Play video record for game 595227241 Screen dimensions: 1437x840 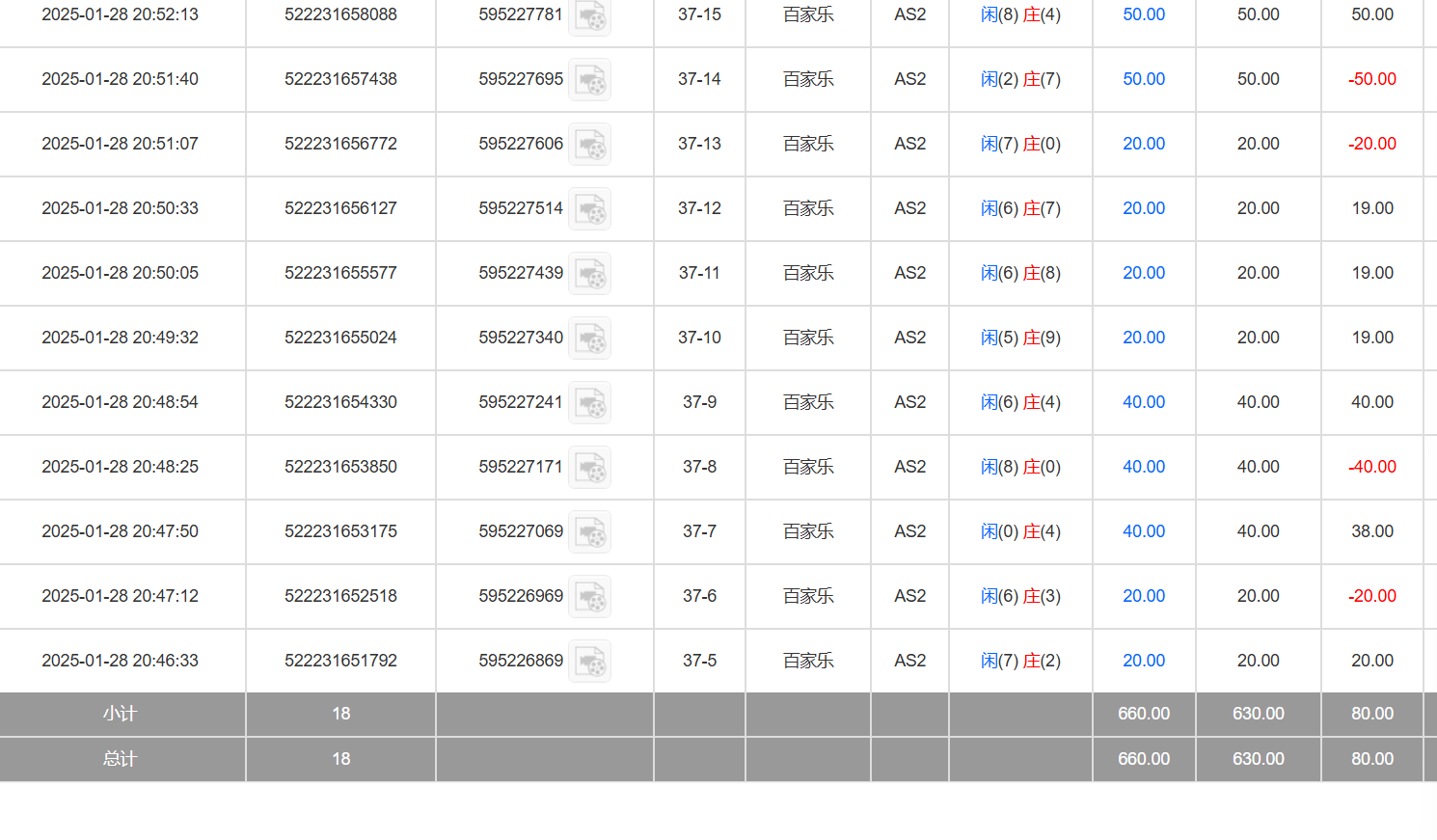pos(589,403)
